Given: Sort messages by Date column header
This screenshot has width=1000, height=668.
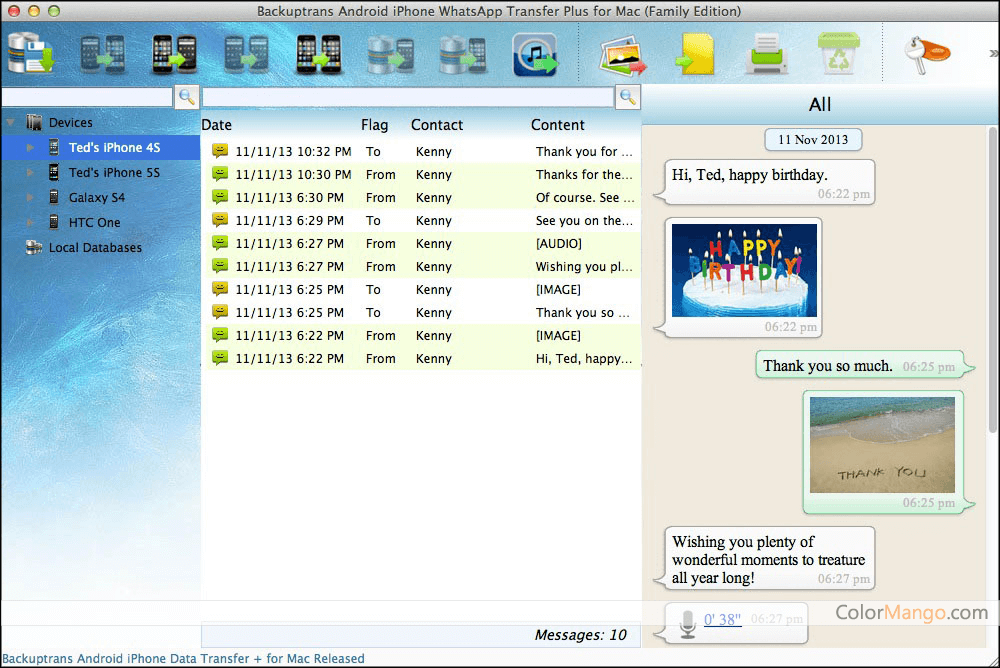Looking at the screenshot, I should pyautogui.click(x=216, y=125).
